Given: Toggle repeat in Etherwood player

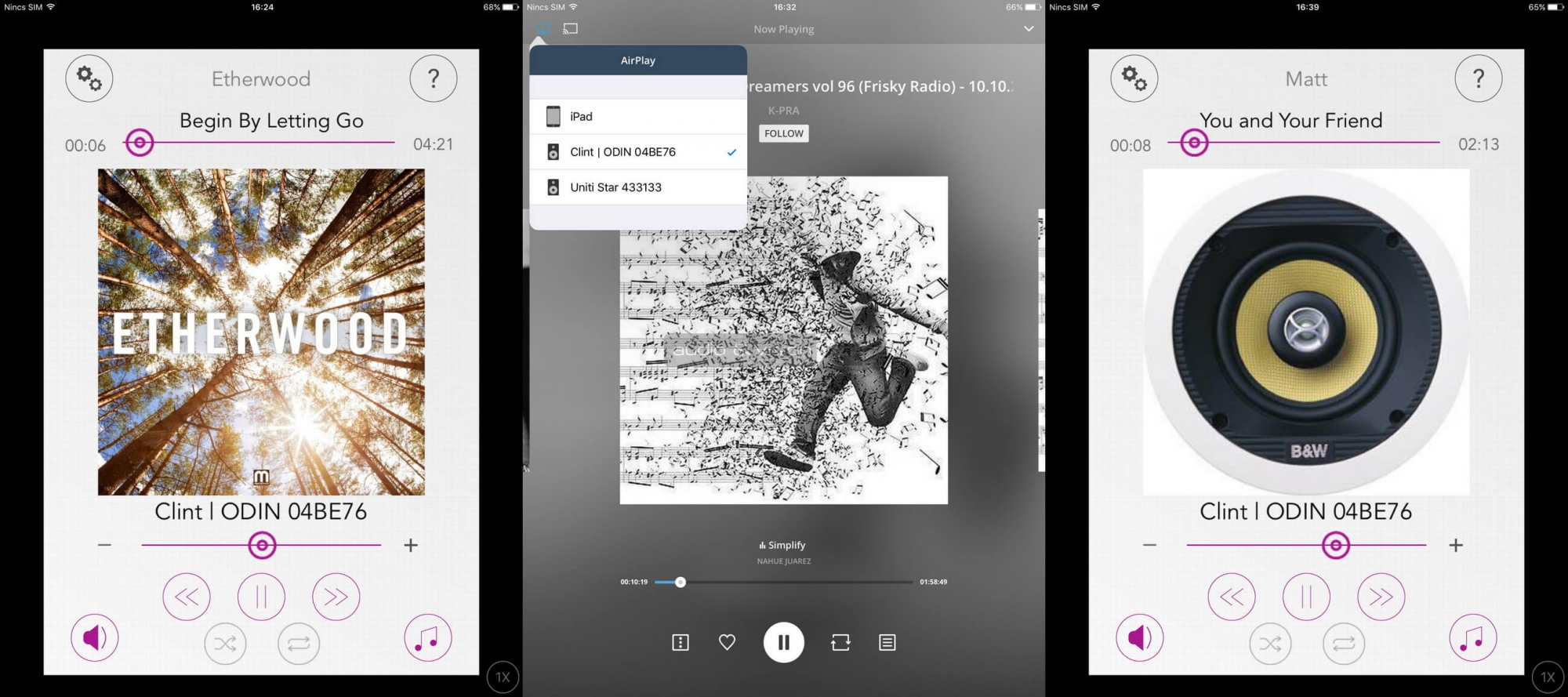Looking at the screenshot, I should pos(299,644).
